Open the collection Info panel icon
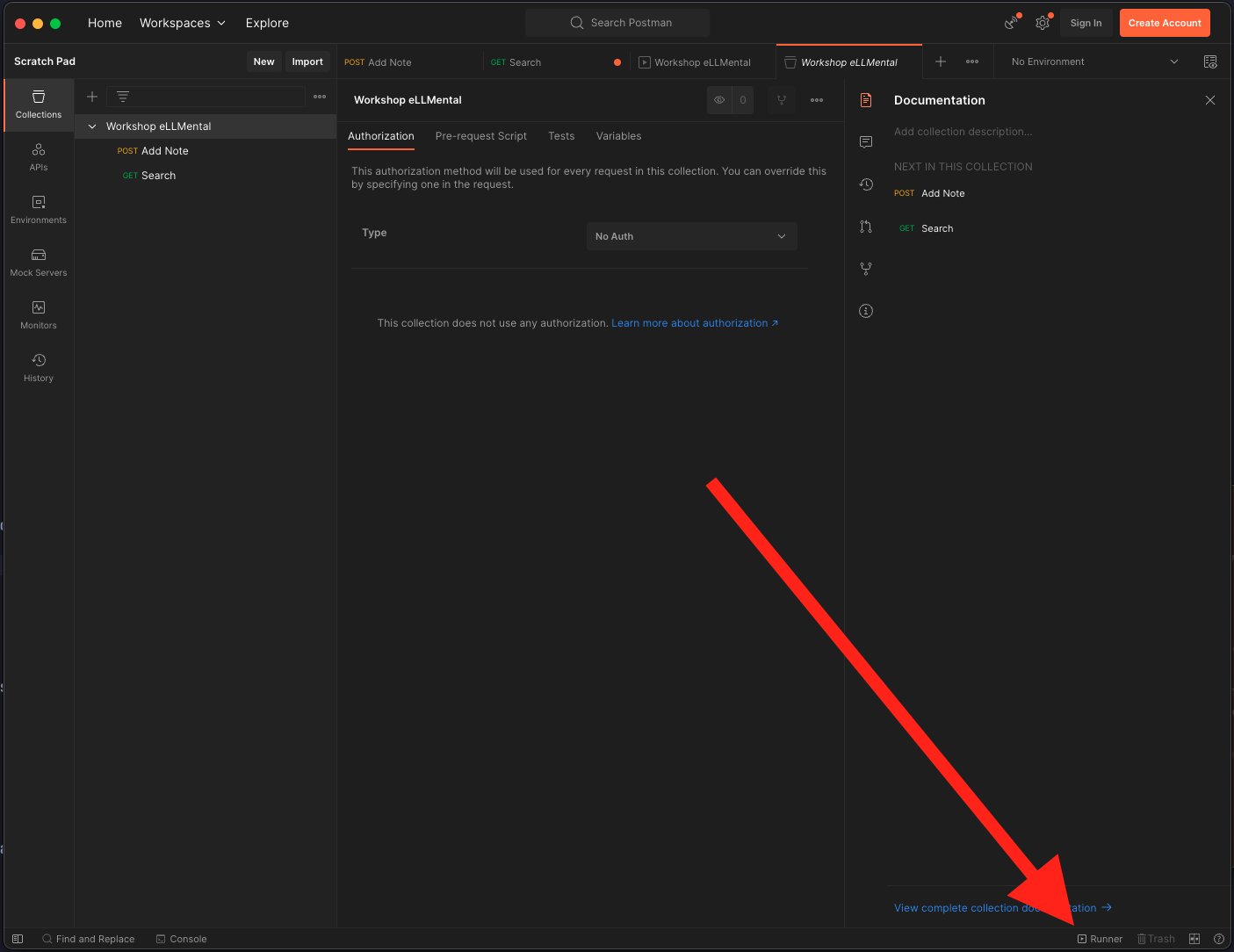1234x952 pixels. pos(866,311)
